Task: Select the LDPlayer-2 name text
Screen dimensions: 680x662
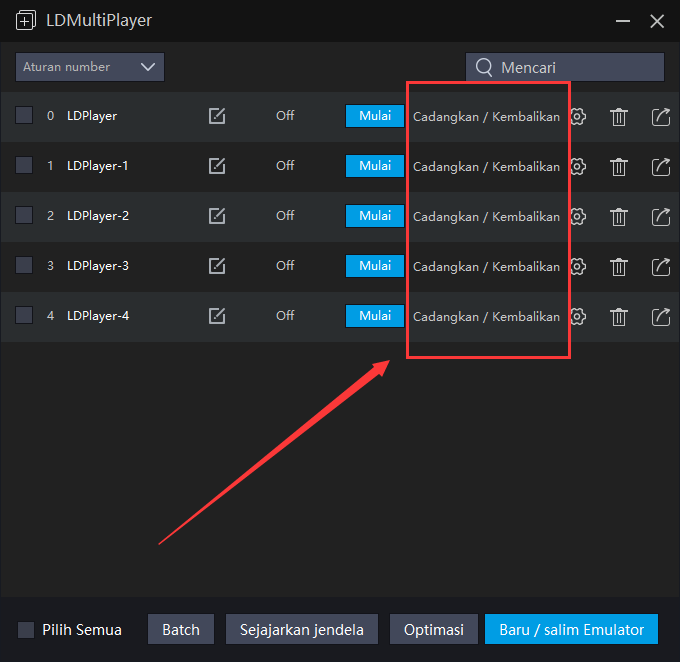Action: (98, 216)
